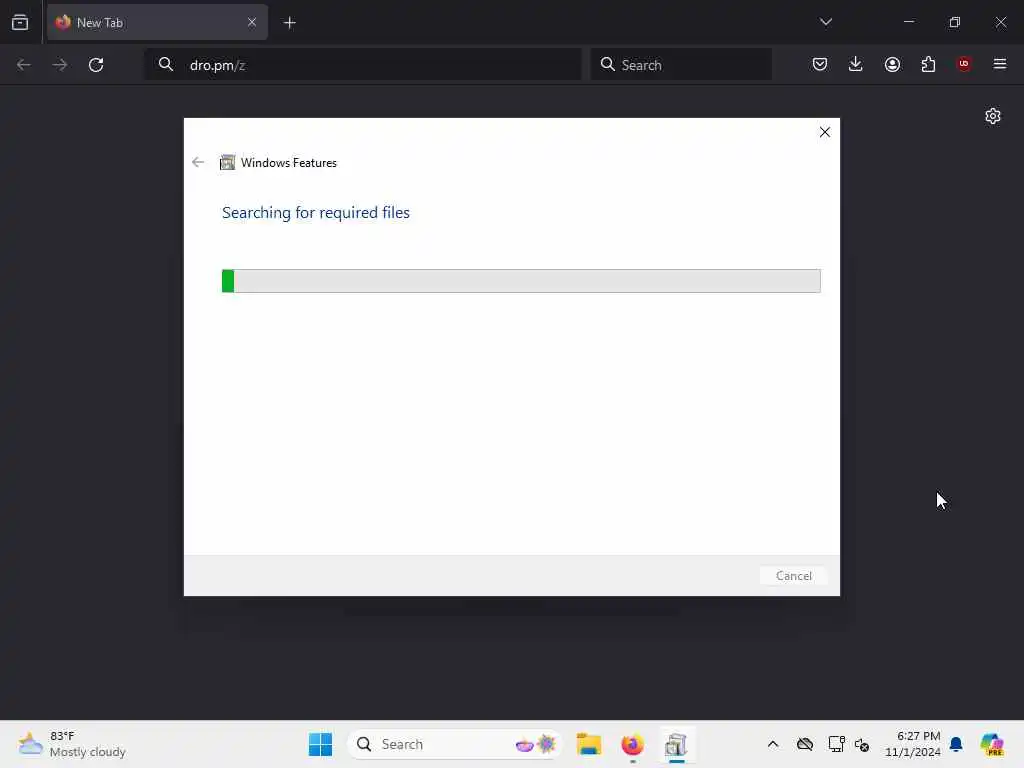Minimize the Firefox window
Viewport: 1024px width, 768px height.
908,22
